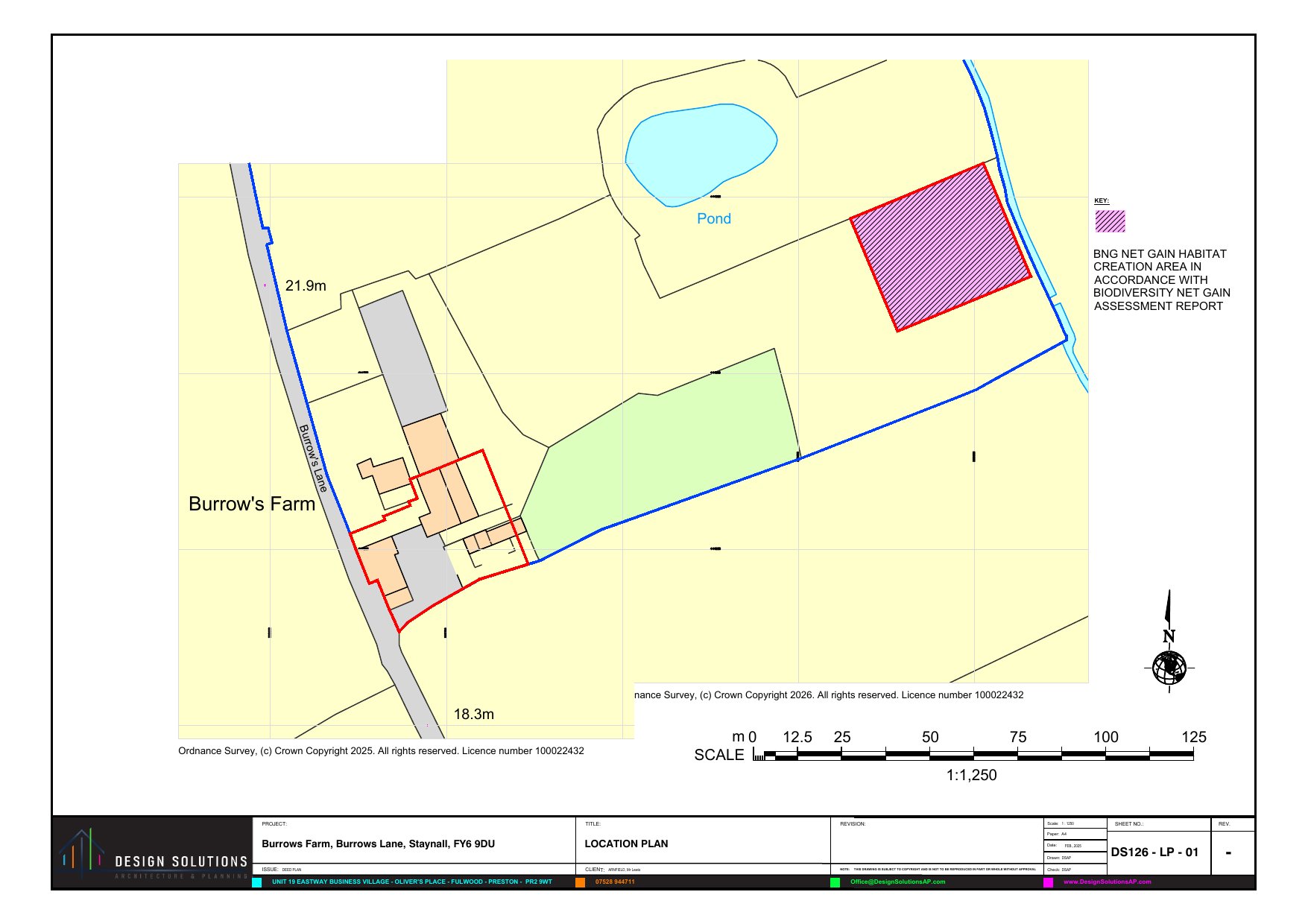
Task: Click the 21.9m spot height label
Action: [x=306, y=285]
